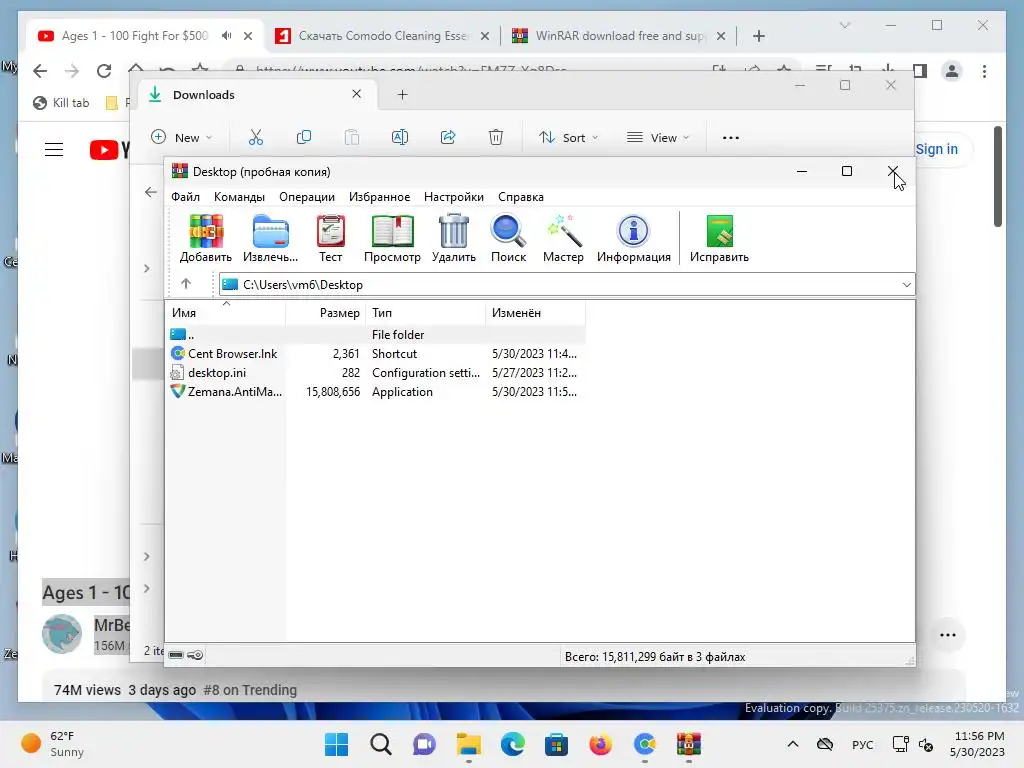Show hidden system tray icons chevron
Viewport: 1024px width, 768px height.
(x=793, y=744)
